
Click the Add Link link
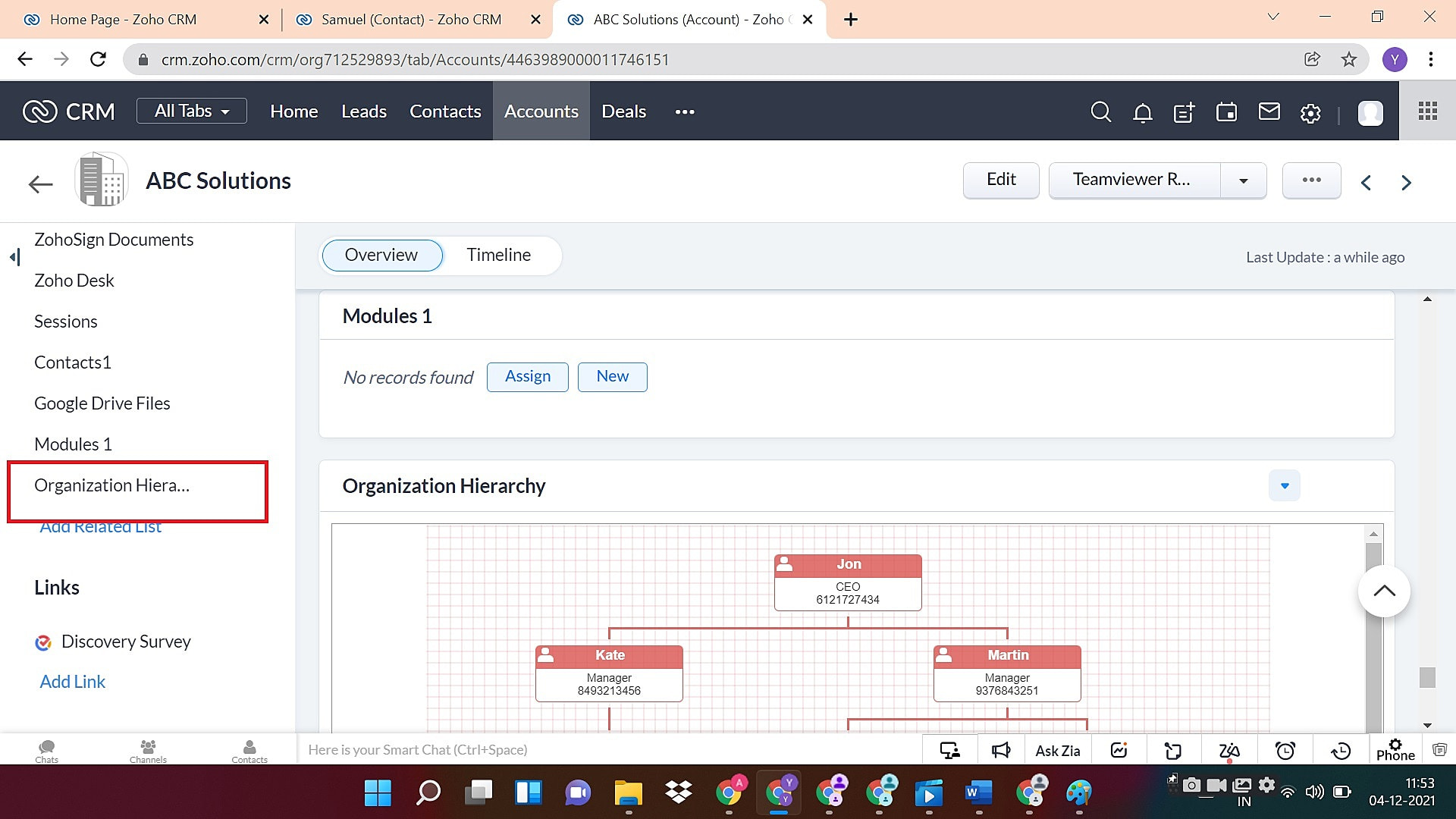pos(73,682)
